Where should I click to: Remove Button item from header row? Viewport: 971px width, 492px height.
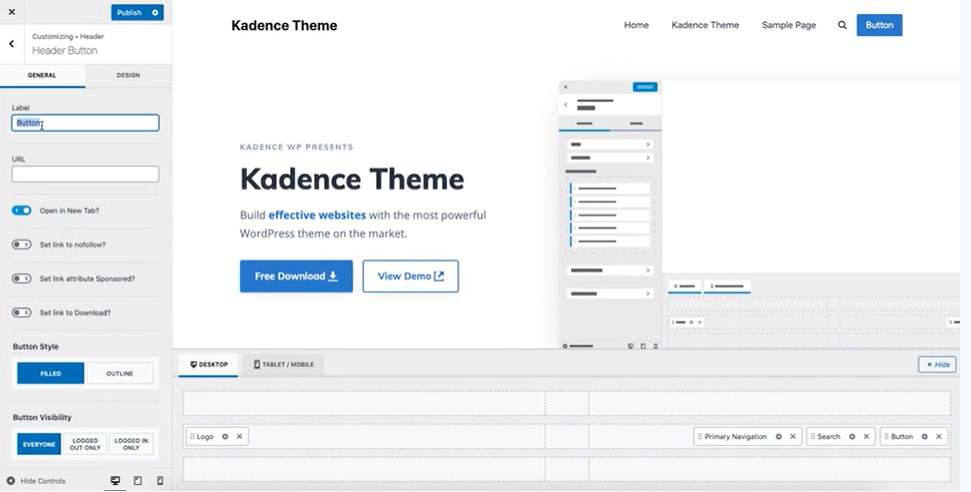[939, 437]
